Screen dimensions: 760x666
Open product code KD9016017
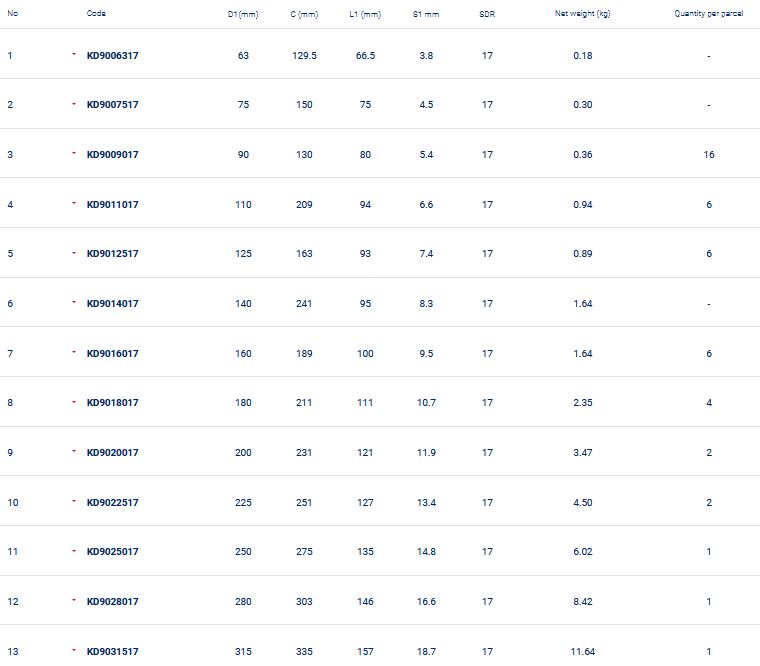tap(112, 354)
